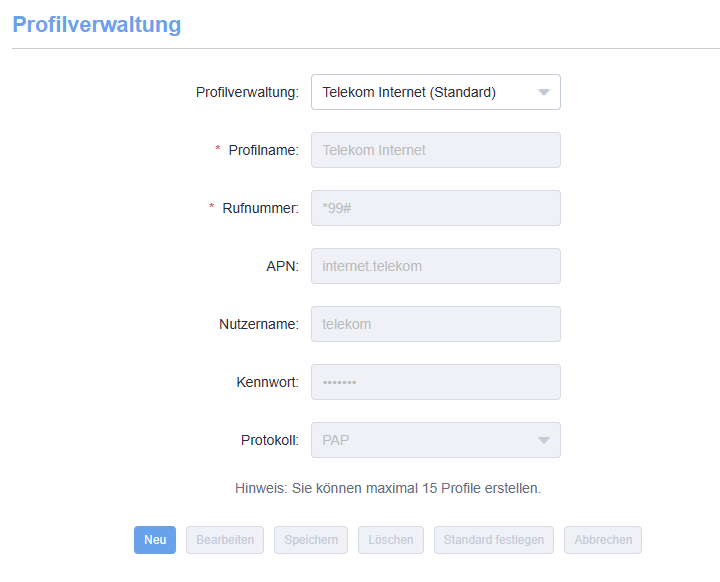720x582 pixels.
Task: Click the blue Profilverwaltung page heading
Action: (x=97, y=24)
